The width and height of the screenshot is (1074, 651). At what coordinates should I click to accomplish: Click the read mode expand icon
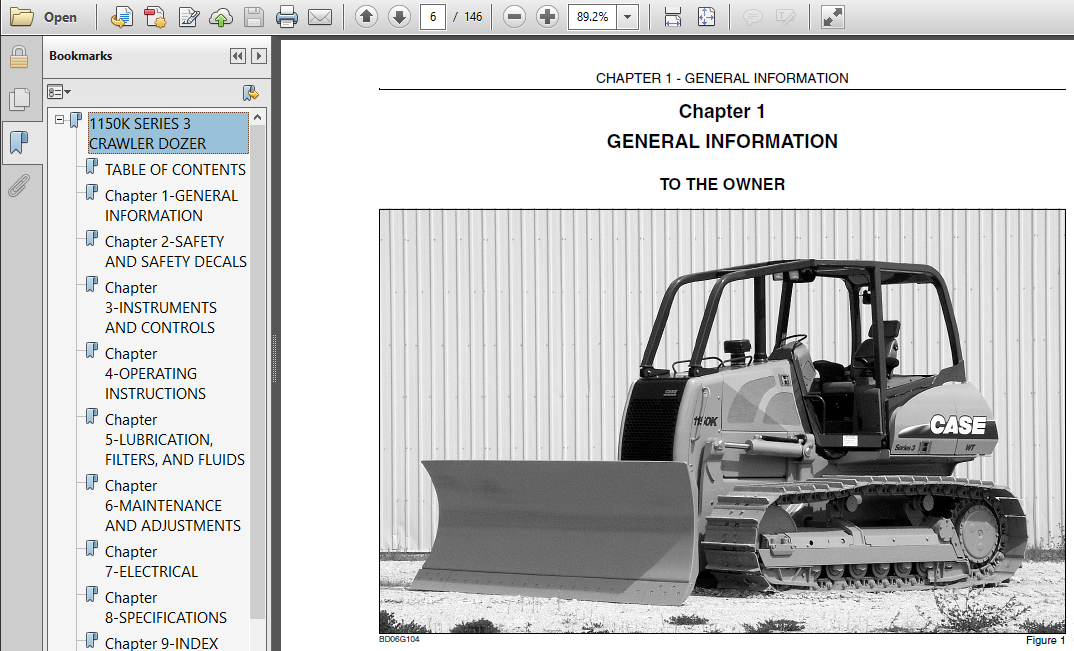coord(832,17)
